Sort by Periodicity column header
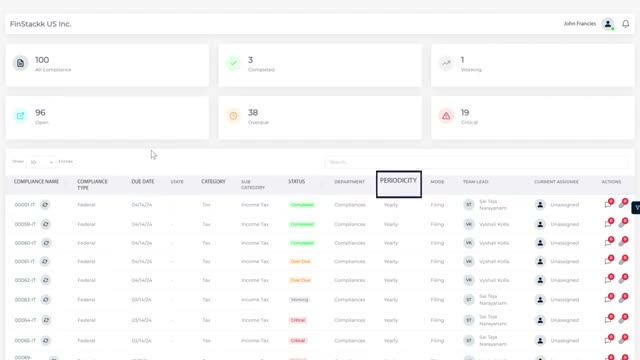This screenshot has height=360, width=640. 398,180
